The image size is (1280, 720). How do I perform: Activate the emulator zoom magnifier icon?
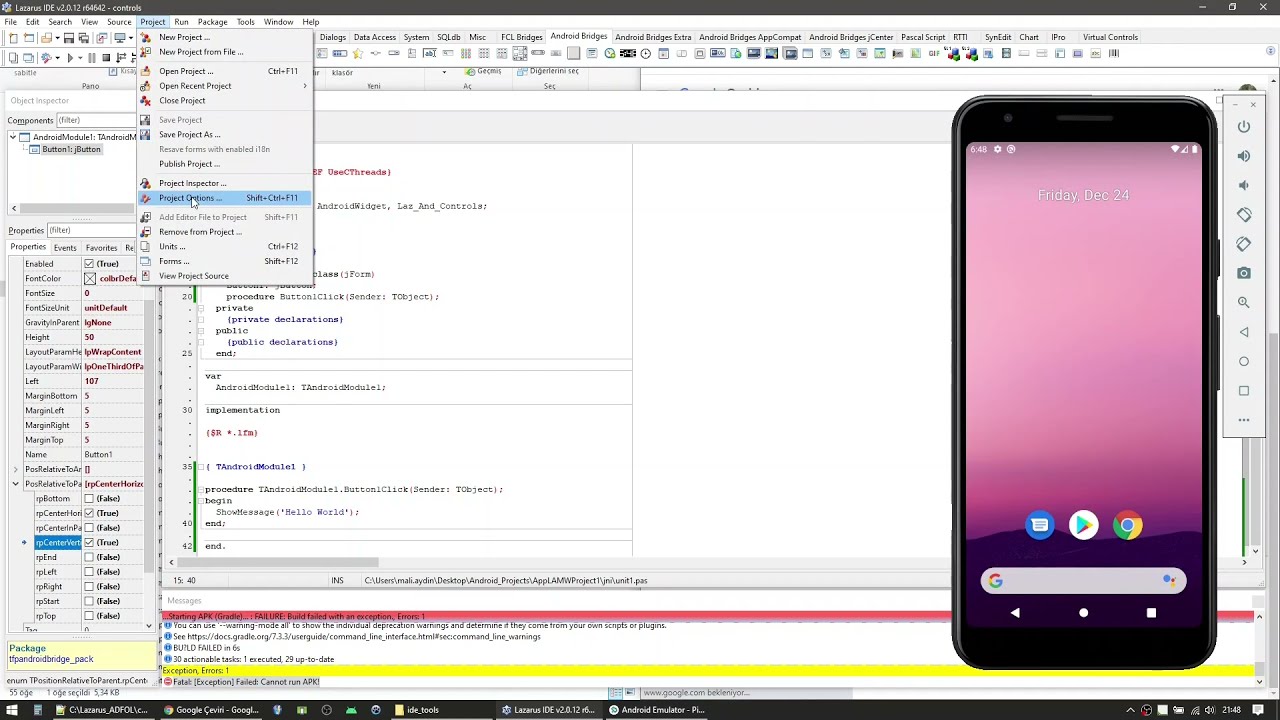pos(1244,302)
